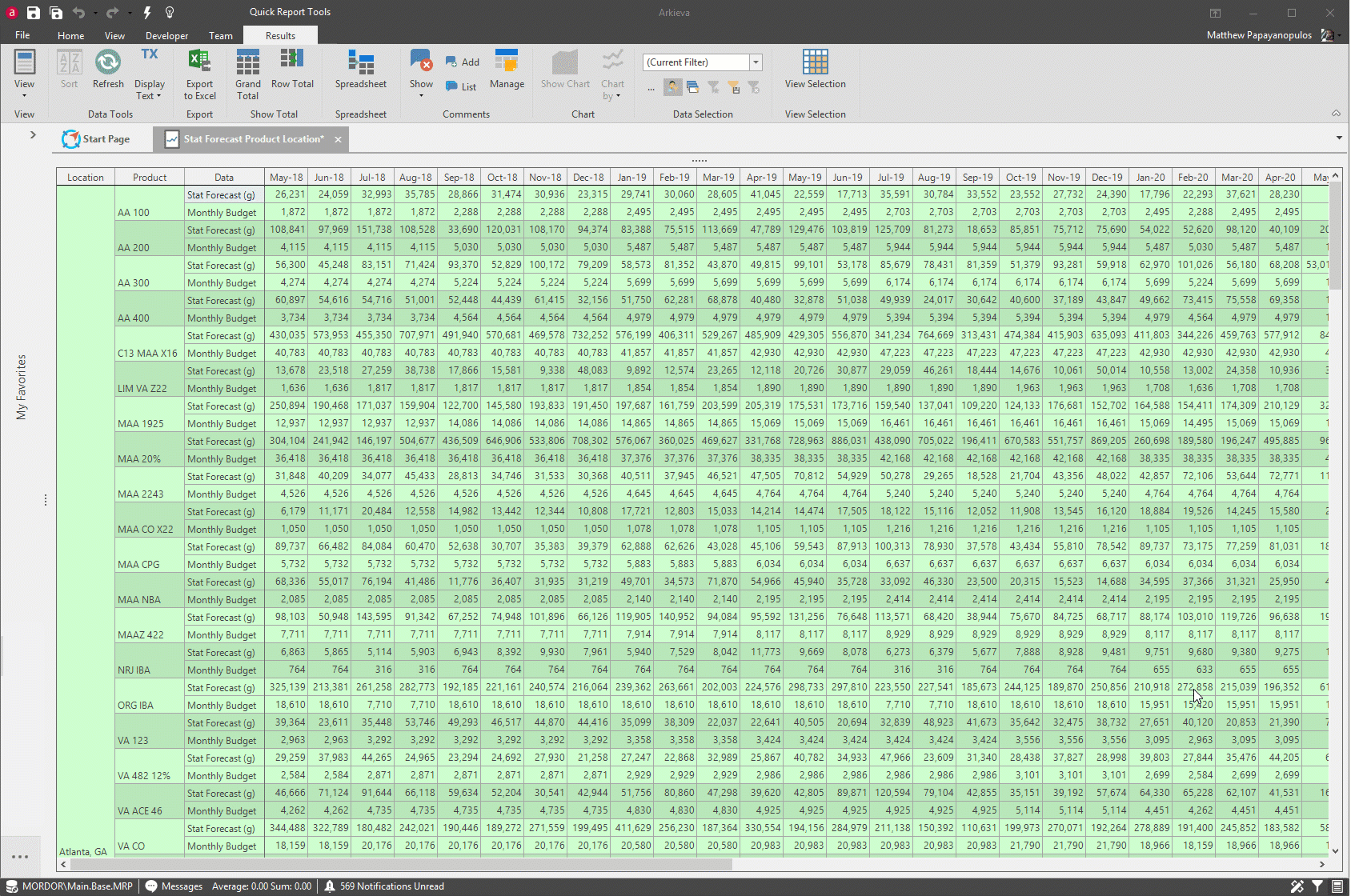Open the Spreadsheet view
Screen dimensions: 1351x896
(361, 70)
